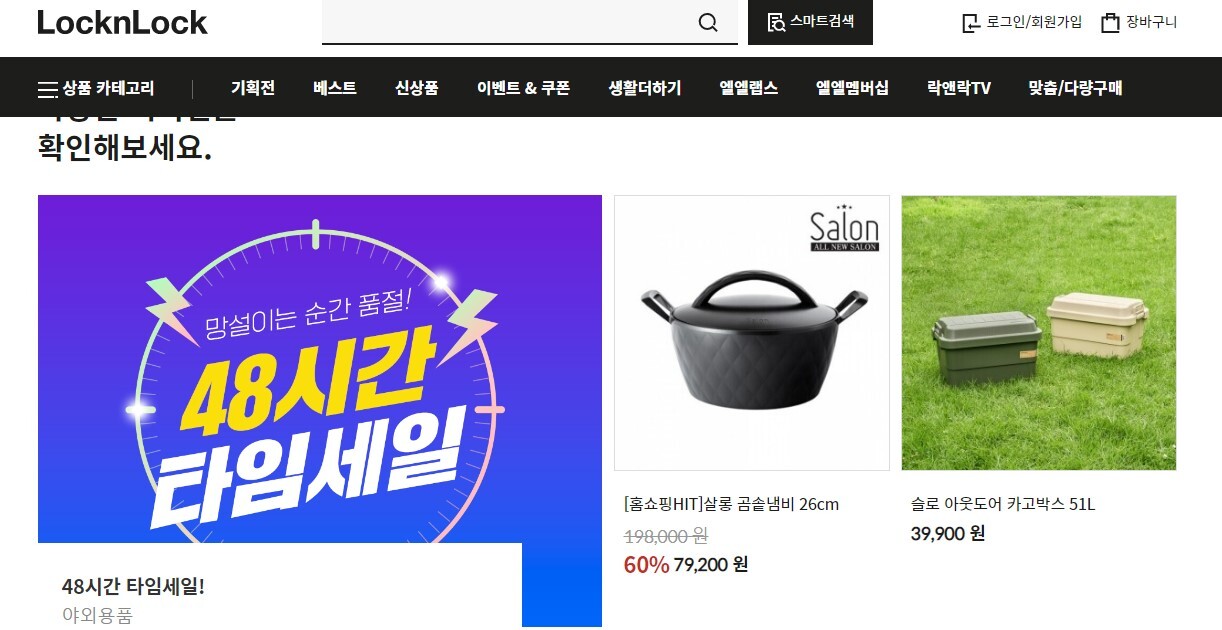The width and height of the screenshot is (1222, 630).
Task: Open the green outdoor cargo box photo
Action: 1039,333
